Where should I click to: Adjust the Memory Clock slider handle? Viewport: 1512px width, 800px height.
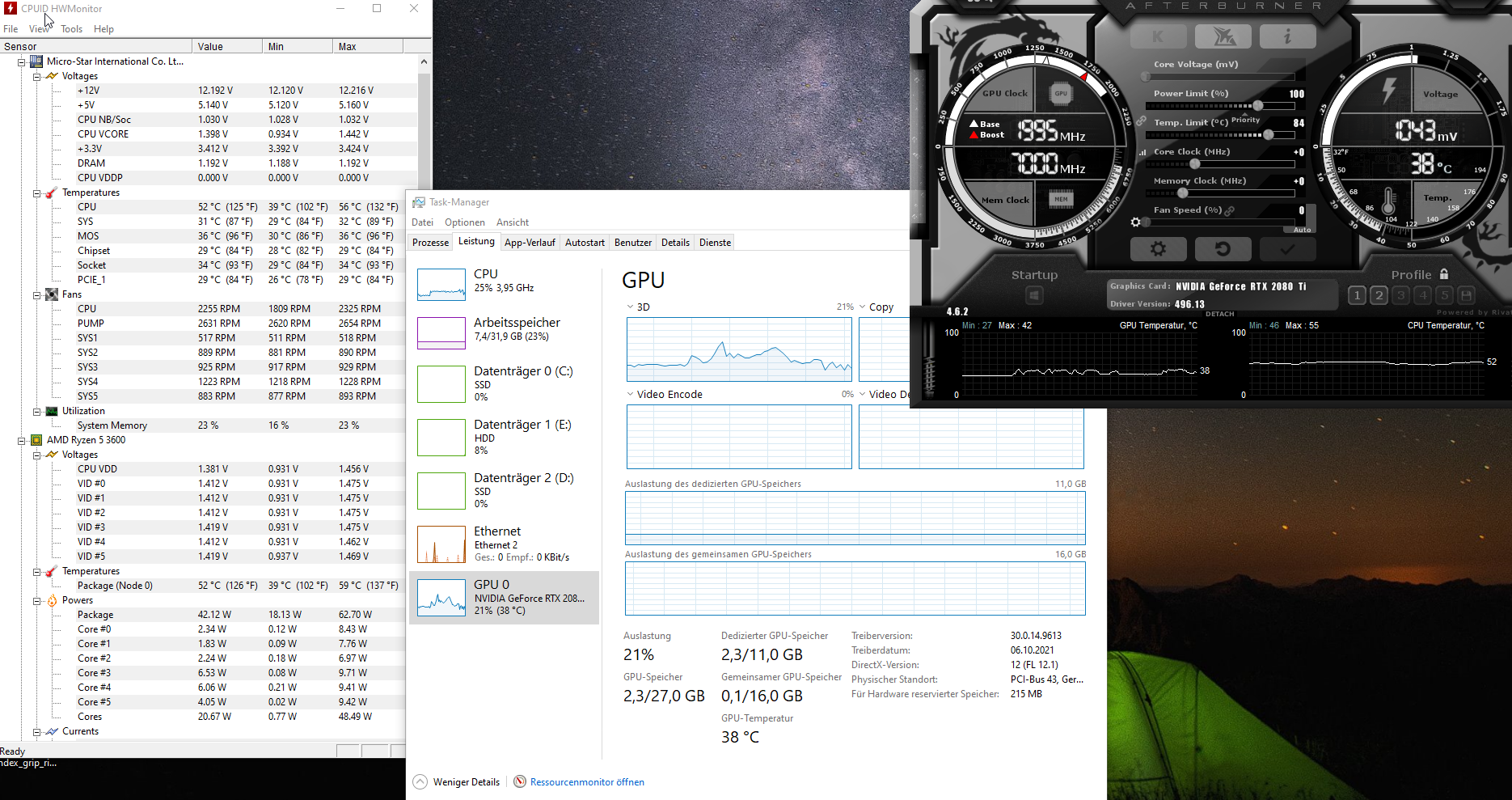(1182, 193)
